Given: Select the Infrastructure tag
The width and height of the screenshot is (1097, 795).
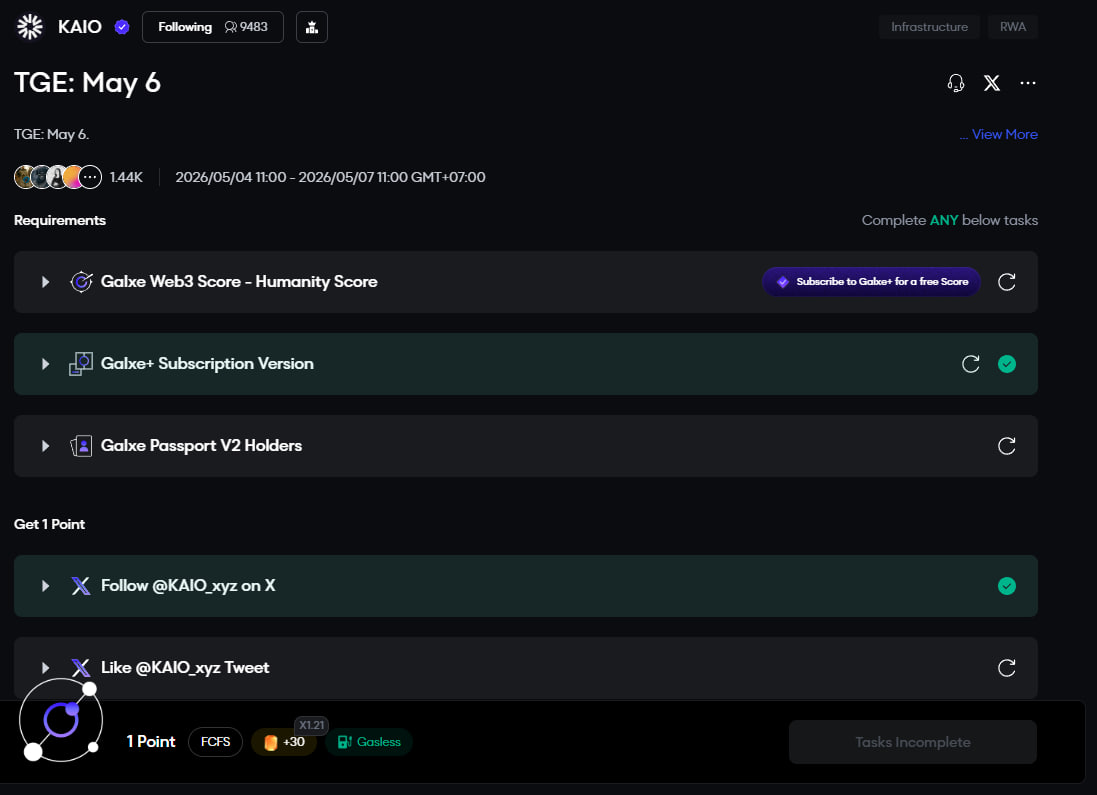Looking at the screenshot, I should pyautogui.click(x=929, y=27).
